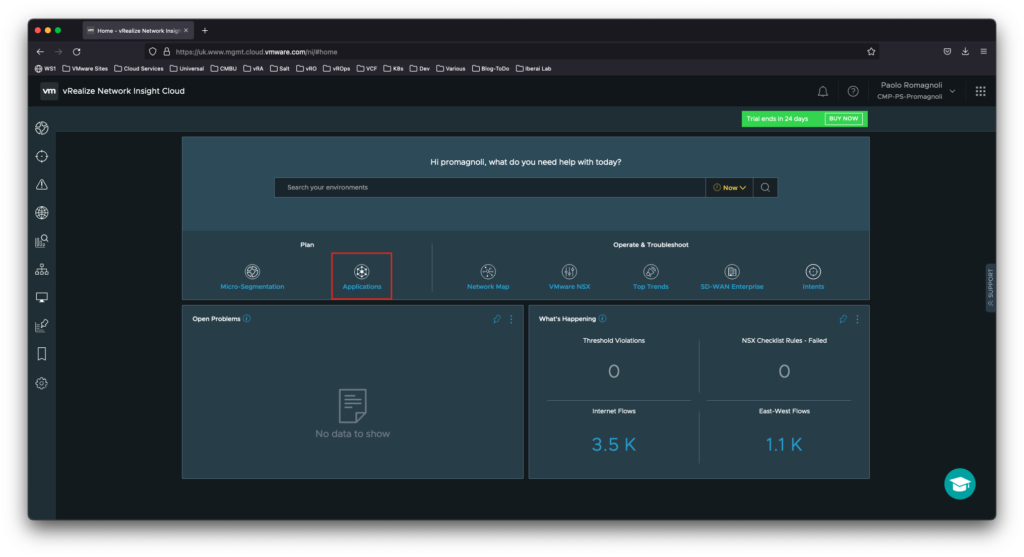Open the What's Happening widget options menu
The height and width of the screenshot is (557, 1024).
(857, 319)
